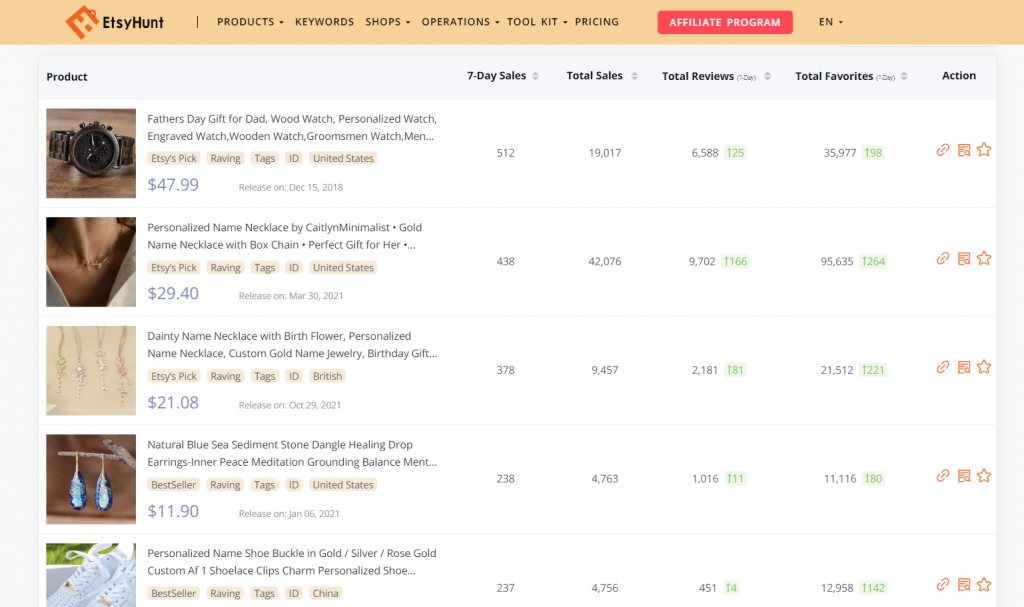
Task: Go to the Keywords menu item
Action: 324,22
